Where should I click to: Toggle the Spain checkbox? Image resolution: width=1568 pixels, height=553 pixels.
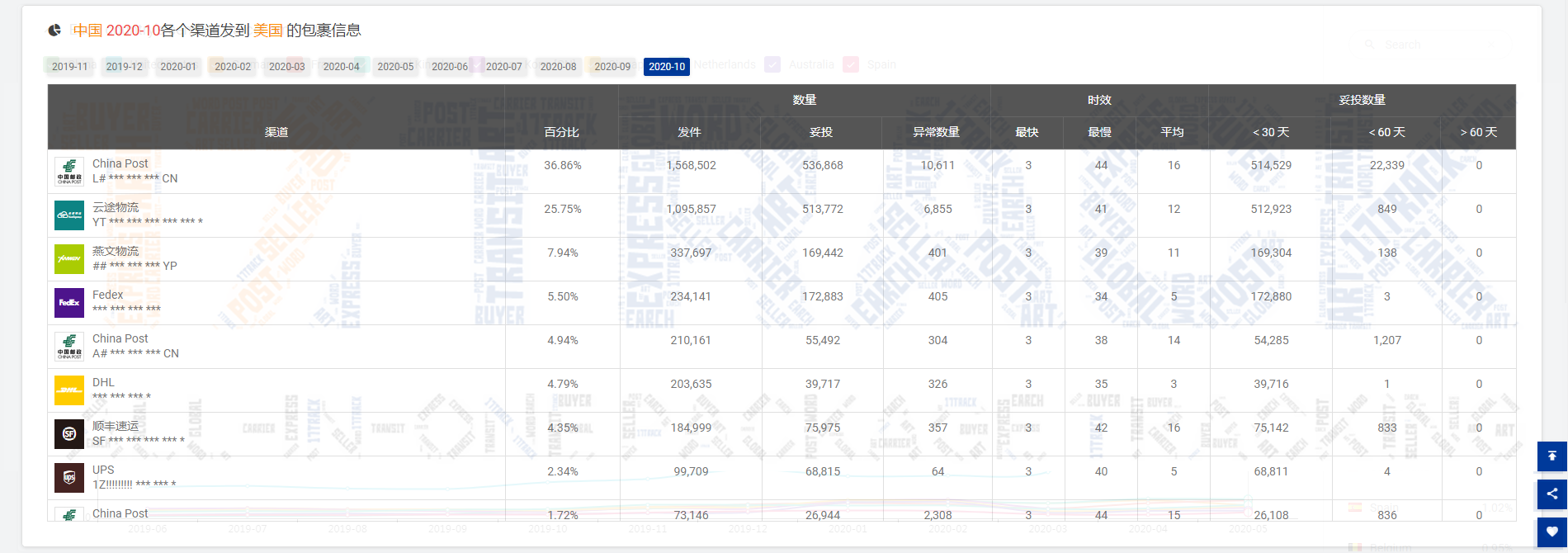click(851, 64)
